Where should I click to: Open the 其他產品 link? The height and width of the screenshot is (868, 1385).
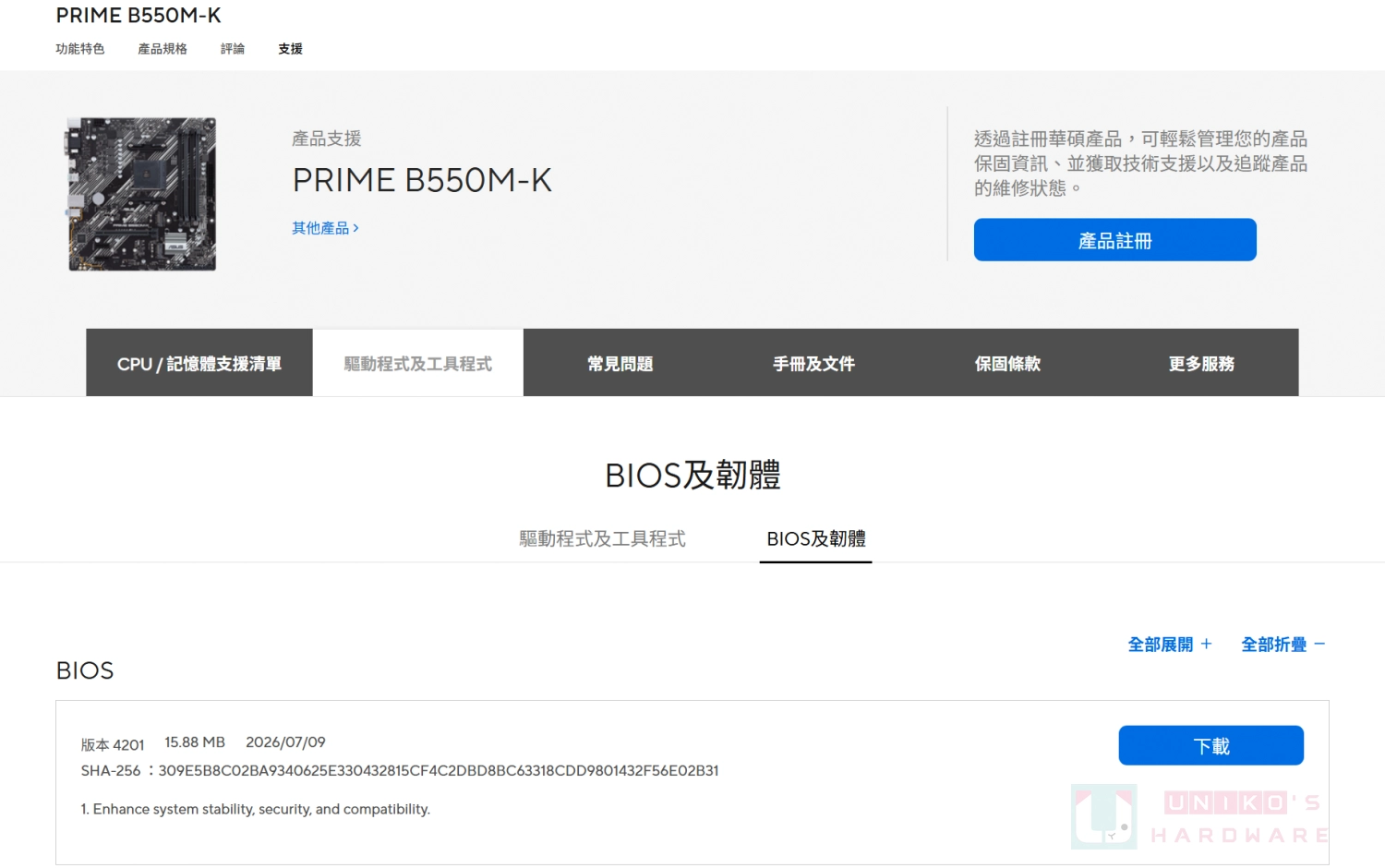(x=326, y=228)
